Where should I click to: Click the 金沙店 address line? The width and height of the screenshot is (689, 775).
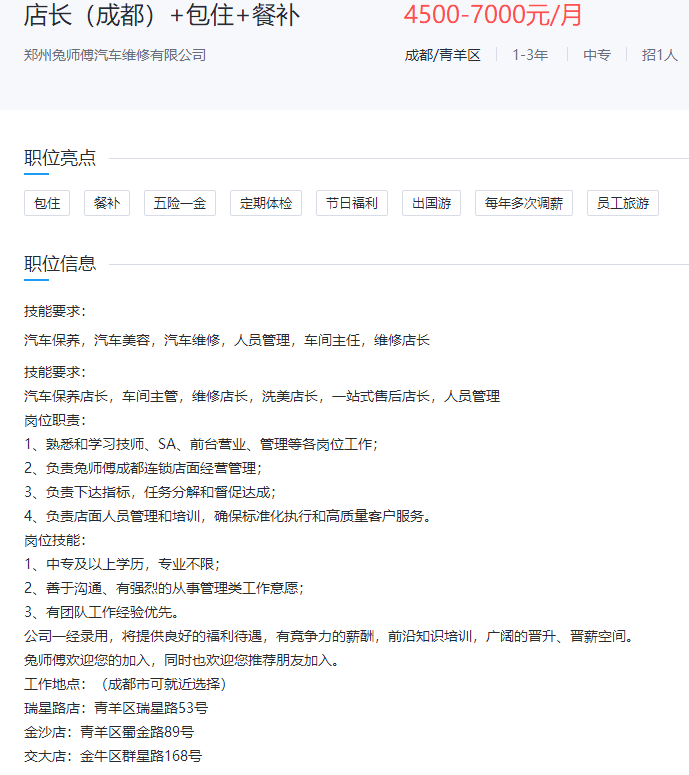click(109, 732)
